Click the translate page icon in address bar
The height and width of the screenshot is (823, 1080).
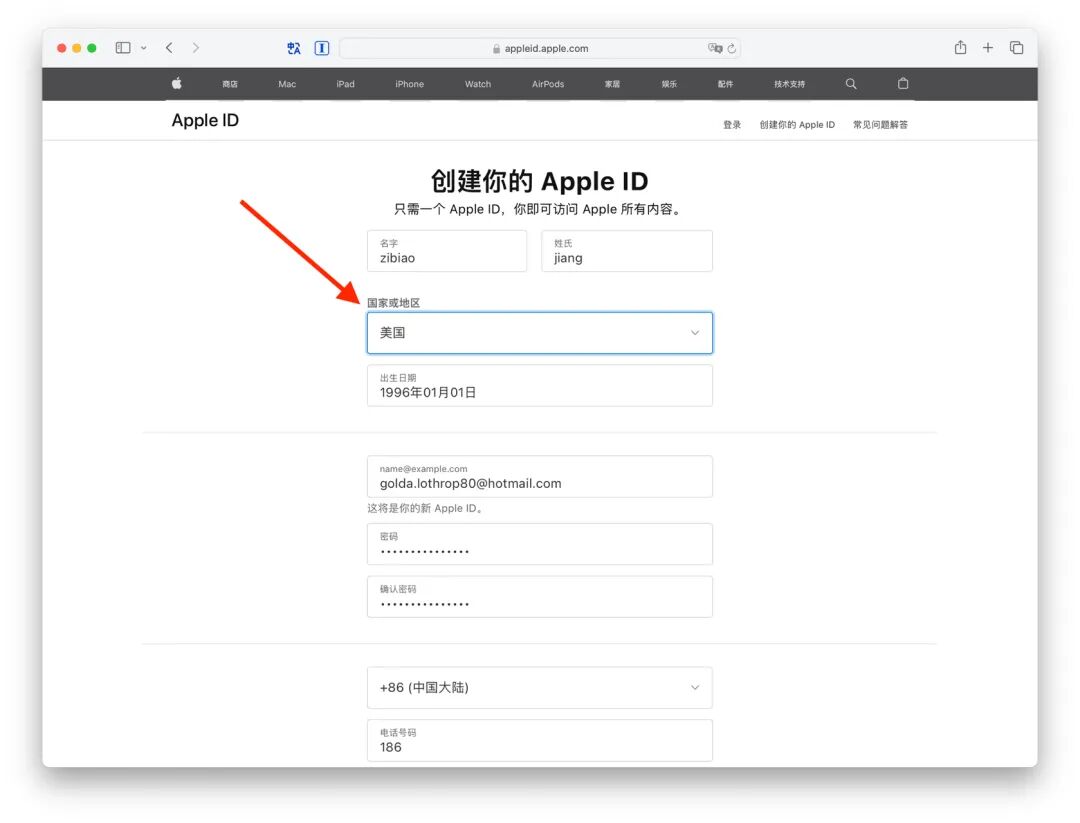click(x=714, y=48)
